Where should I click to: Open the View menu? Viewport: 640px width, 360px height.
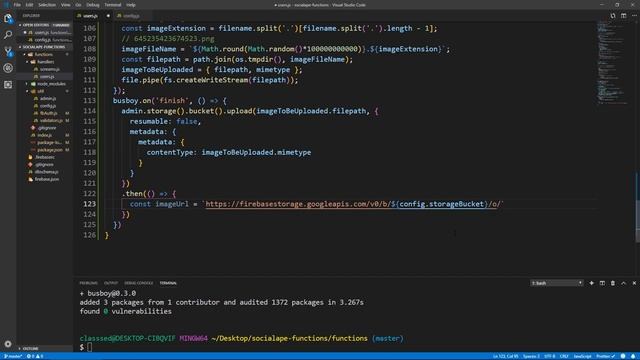click(65, 5)
